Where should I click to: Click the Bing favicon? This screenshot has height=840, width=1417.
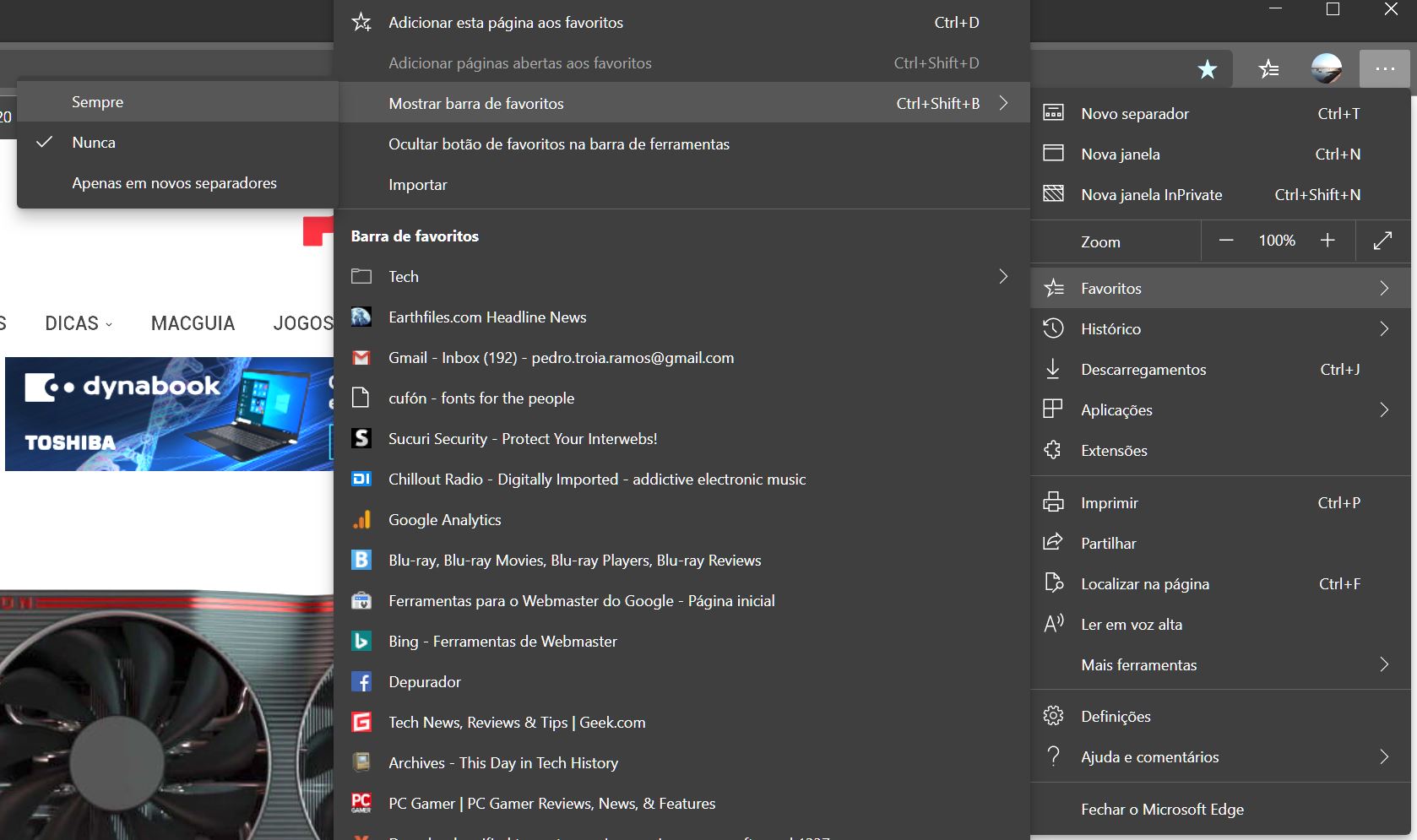coord(361,641)
